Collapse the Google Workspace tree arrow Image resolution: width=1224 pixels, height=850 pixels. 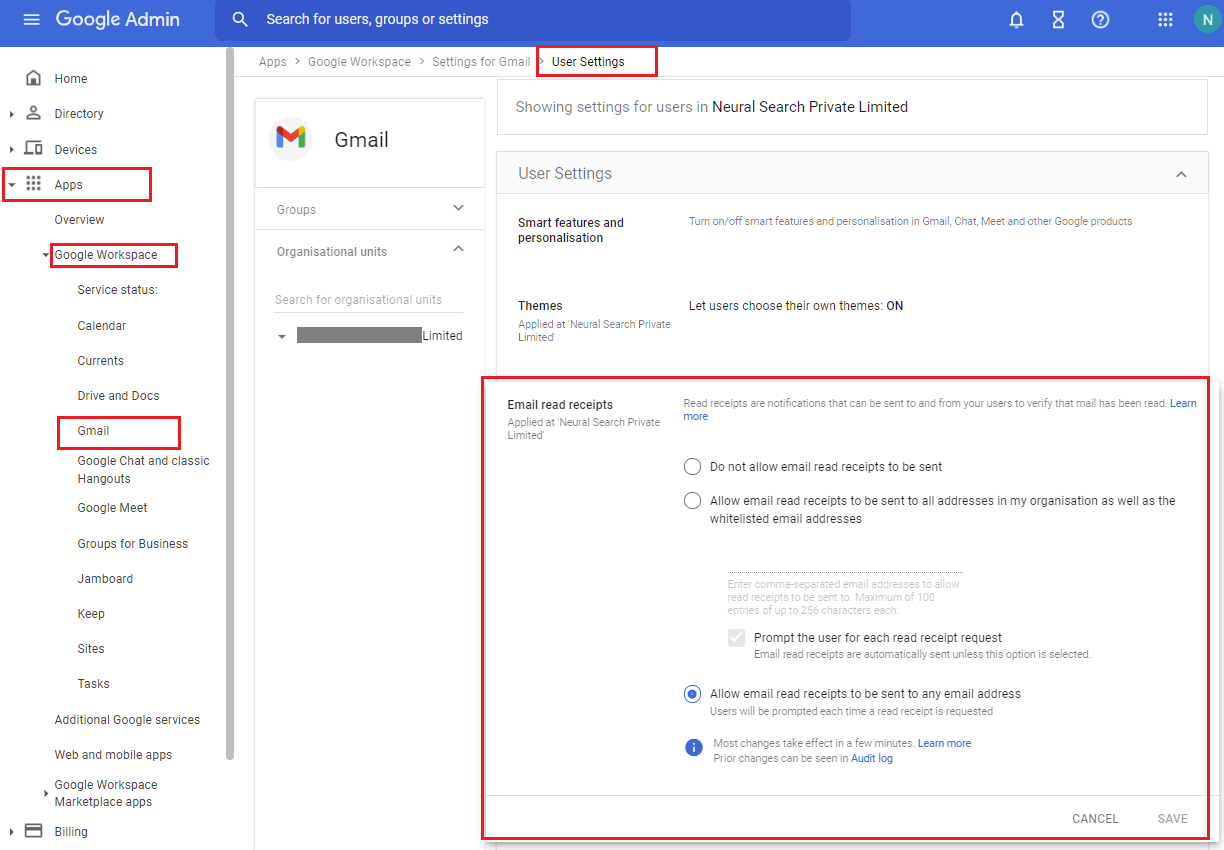coord(46,256)
